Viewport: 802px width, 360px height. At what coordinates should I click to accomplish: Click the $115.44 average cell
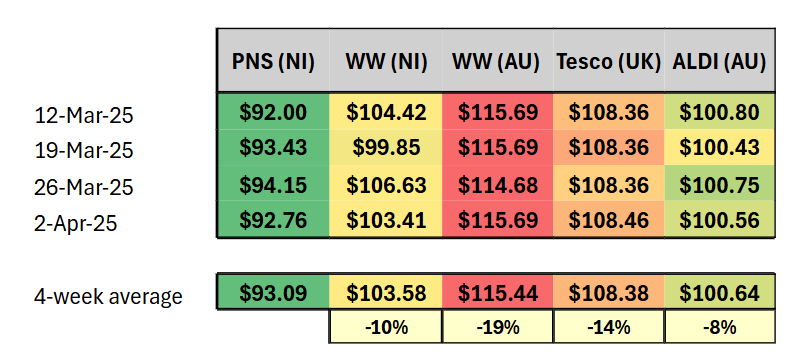click(x=498, y=291)
